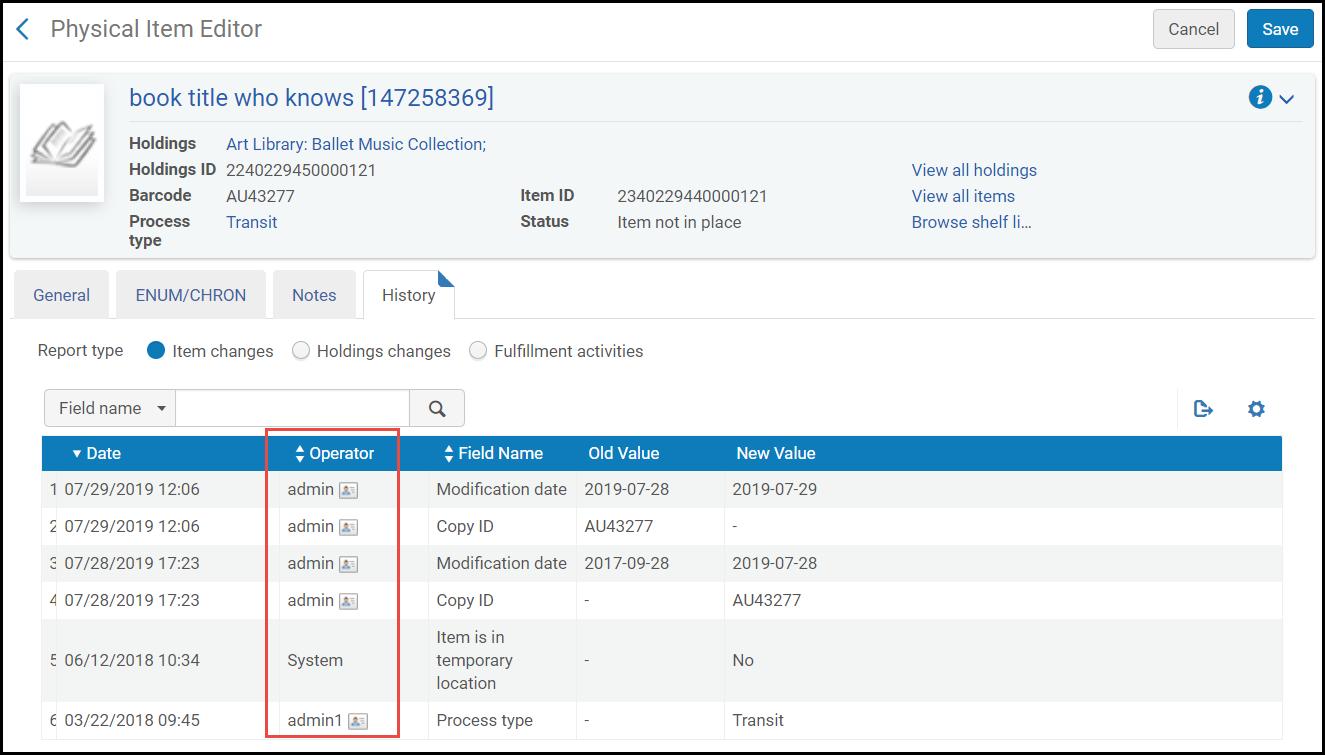Click the blue info icon
1325x755 pixels.
point(1259,97)
